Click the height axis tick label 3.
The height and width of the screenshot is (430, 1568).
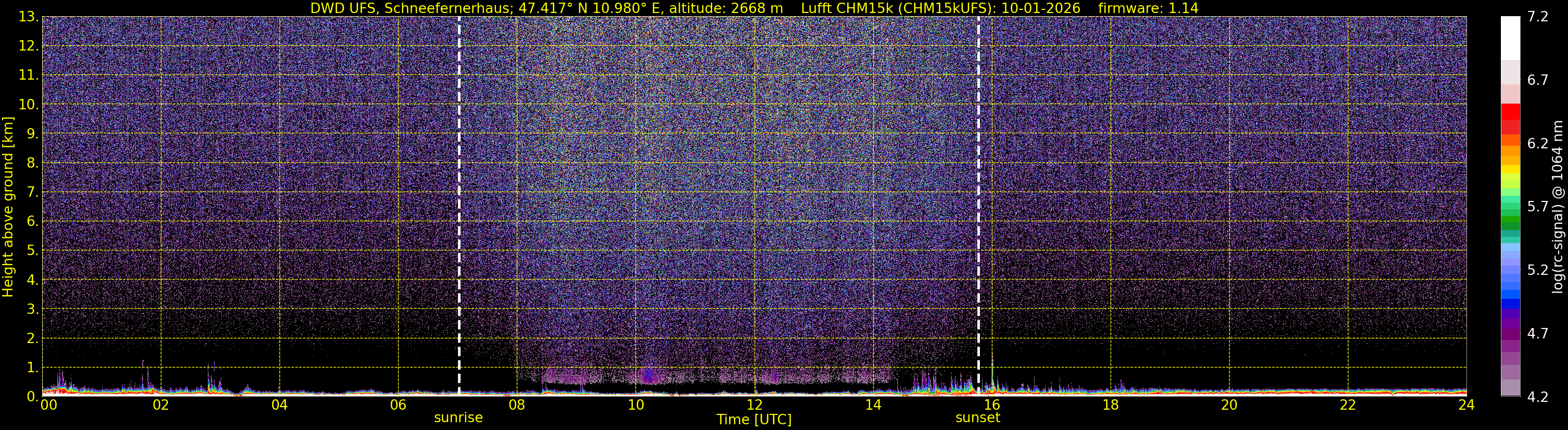coord(32,309)
